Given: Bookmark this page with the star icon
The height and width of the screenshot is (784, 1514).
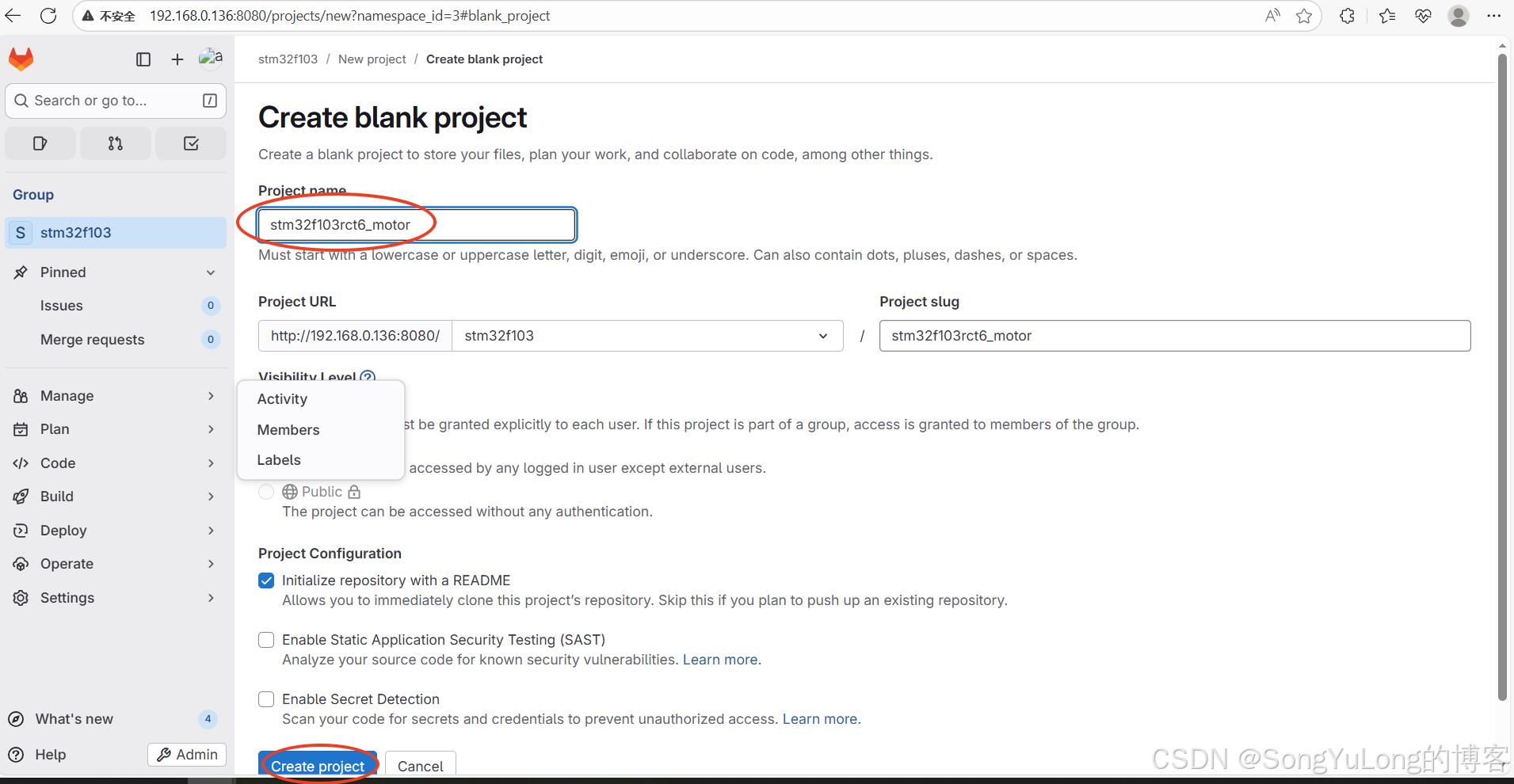Looking at the screenshot, I should (x=1304, y=16).
